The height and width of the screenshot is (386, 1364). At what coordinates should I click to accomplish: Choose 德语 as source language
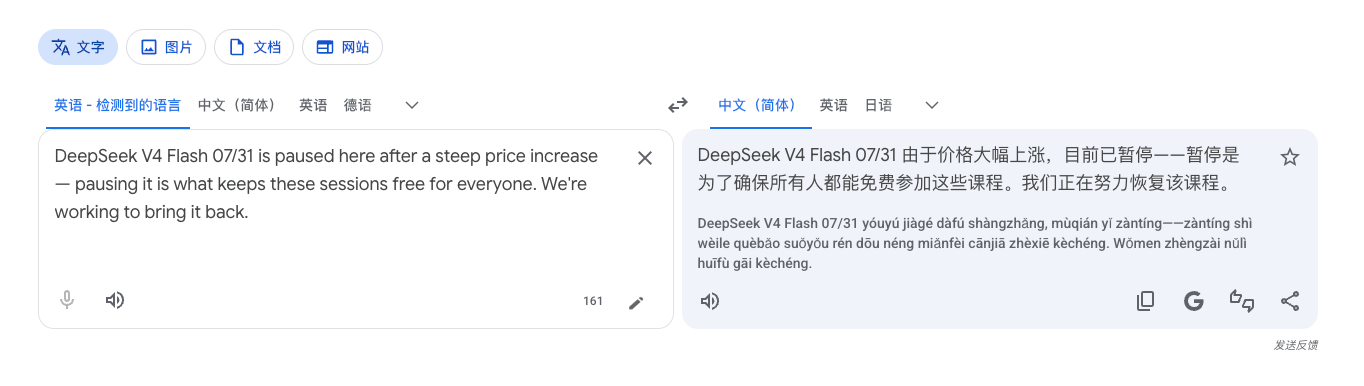358,105
